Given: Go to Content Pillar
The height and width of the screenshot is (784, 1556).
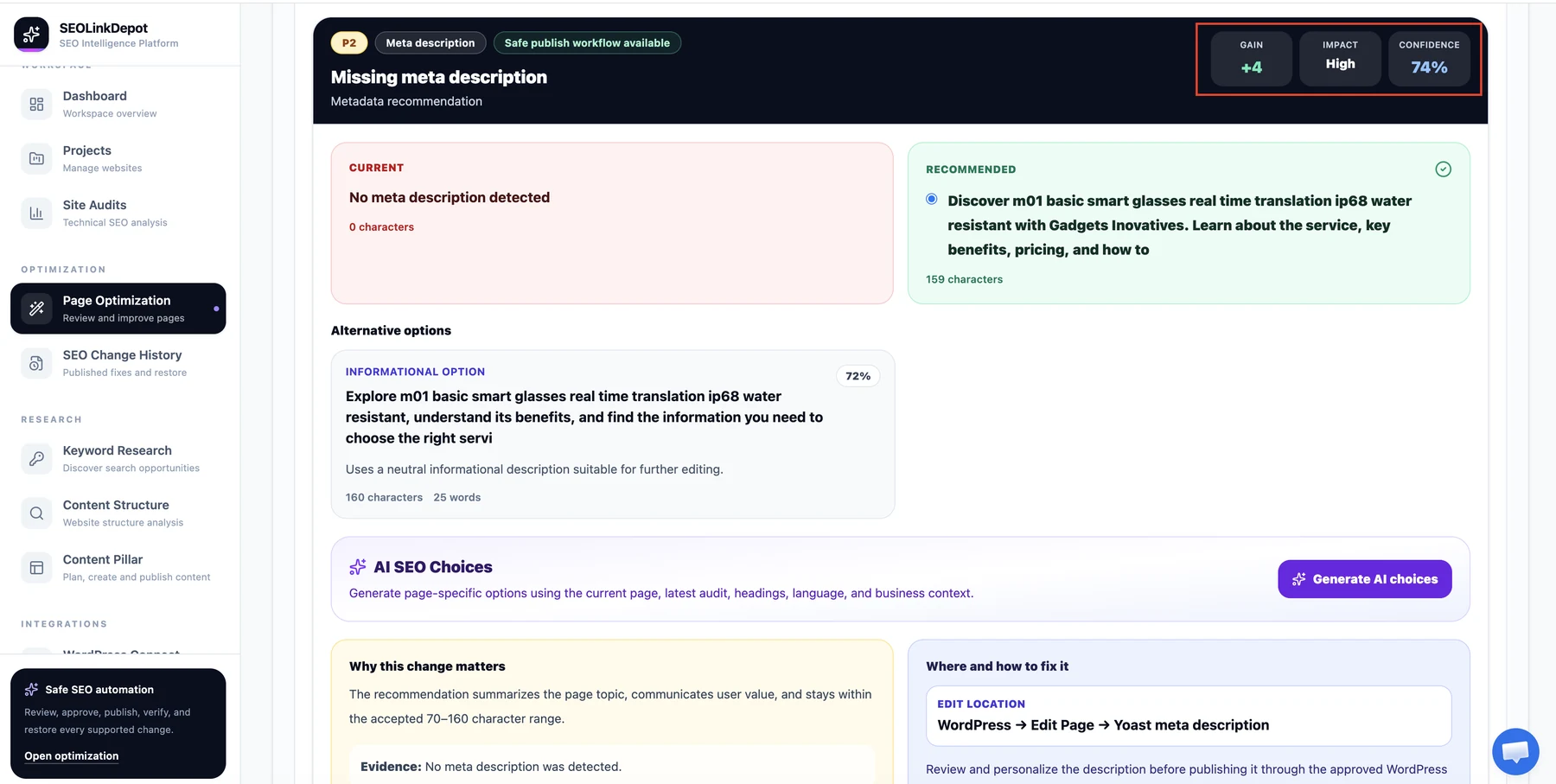Looking at the screenshot, I should [x=118, y=568].
